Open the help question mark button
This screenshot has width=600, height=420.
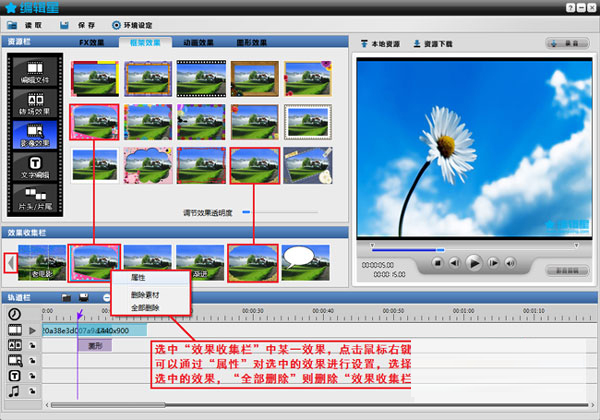571,8
